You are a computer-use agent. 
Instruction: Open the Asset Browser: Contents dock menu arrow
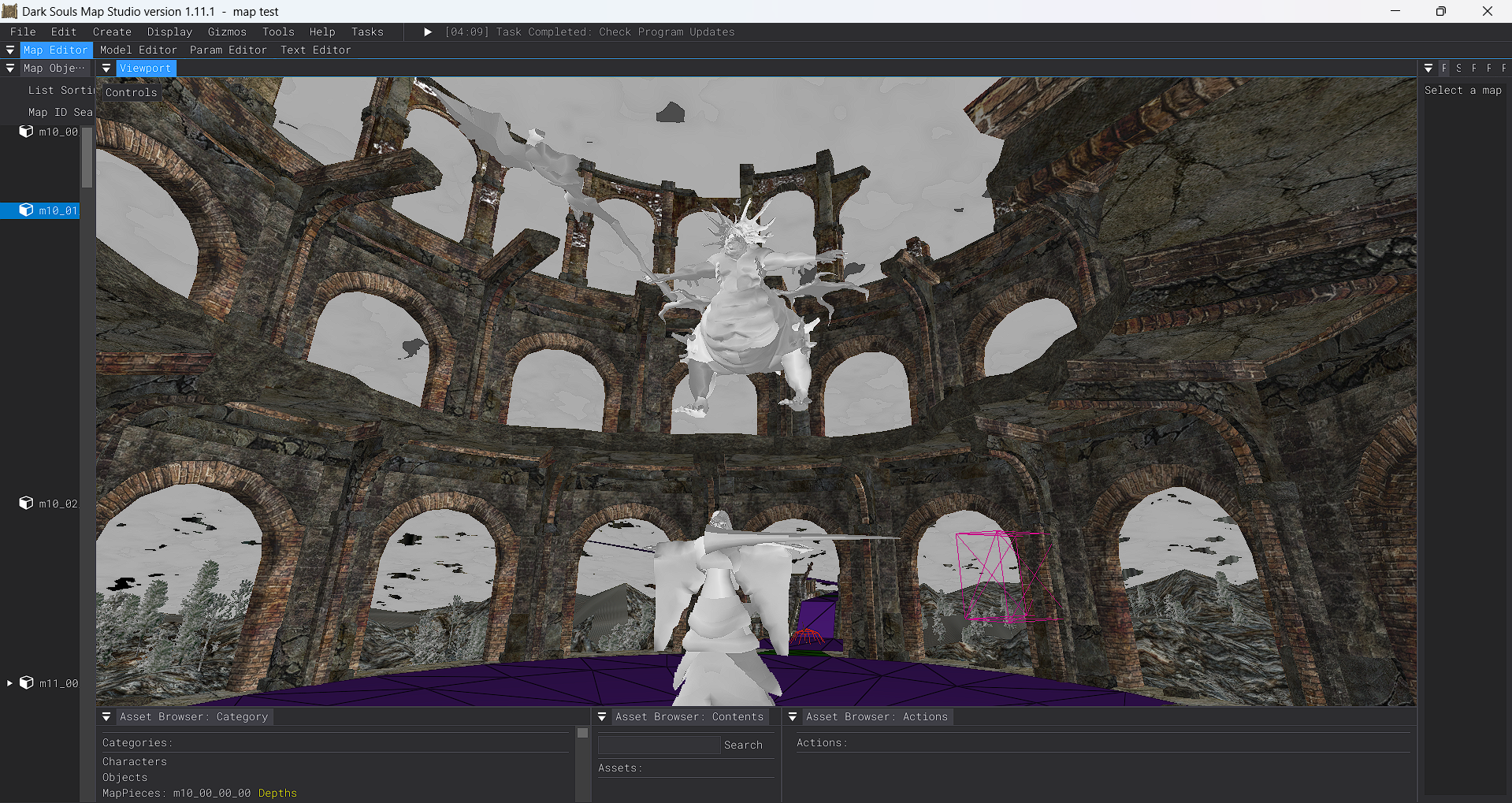(602, 717)
